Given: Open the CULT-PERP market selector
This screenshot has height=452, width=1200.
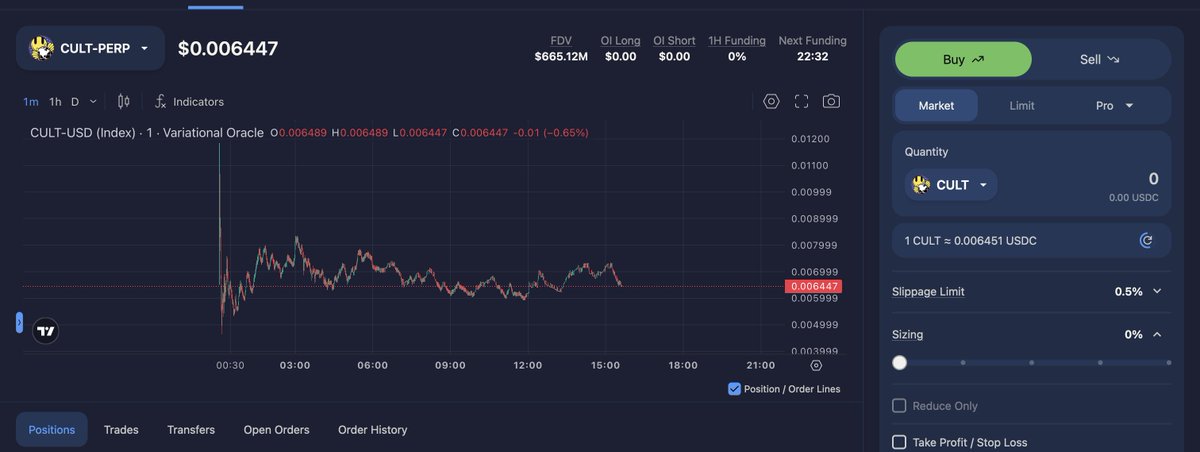Looking at the screenshot, I should tap(91, 48).
